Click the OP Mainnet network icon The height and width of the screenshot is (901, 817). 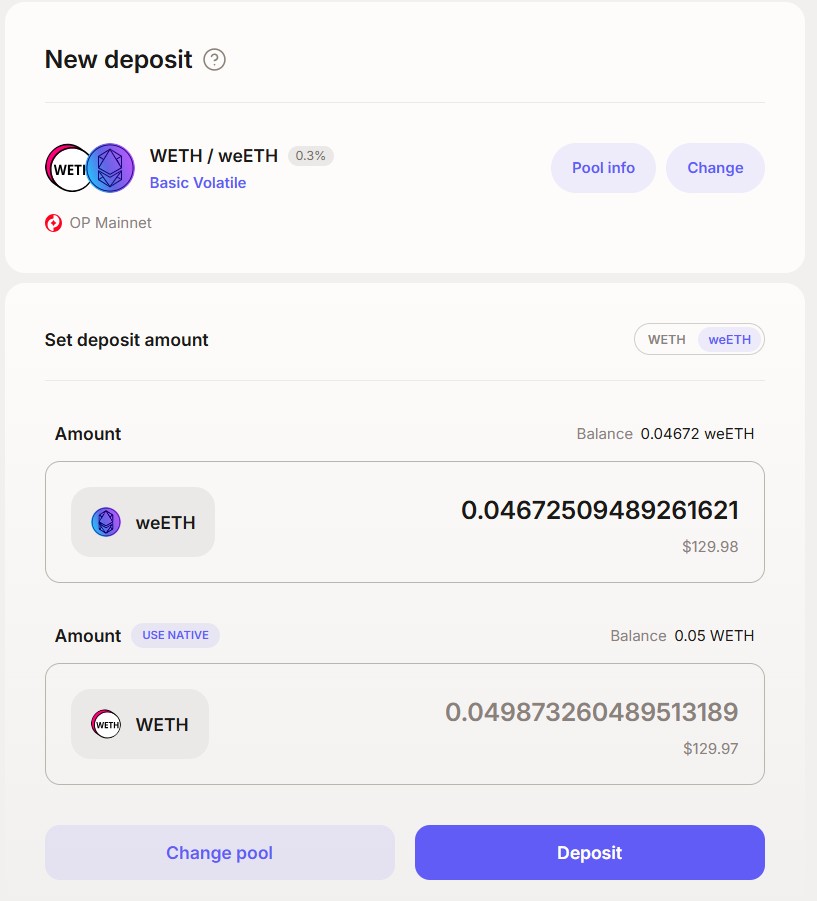point(53,223)
